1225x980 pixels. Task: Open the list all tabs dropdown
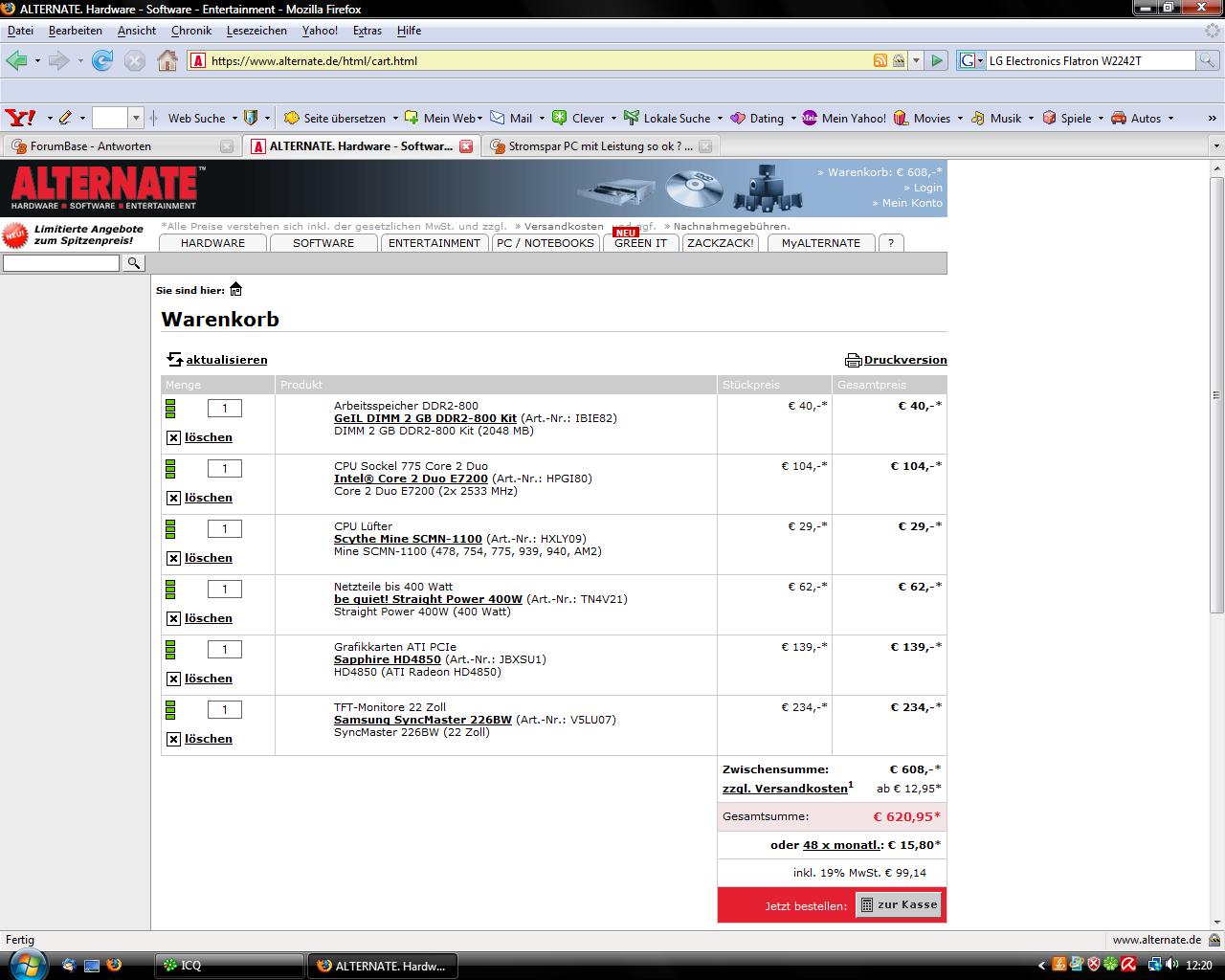pos(1215,146)
